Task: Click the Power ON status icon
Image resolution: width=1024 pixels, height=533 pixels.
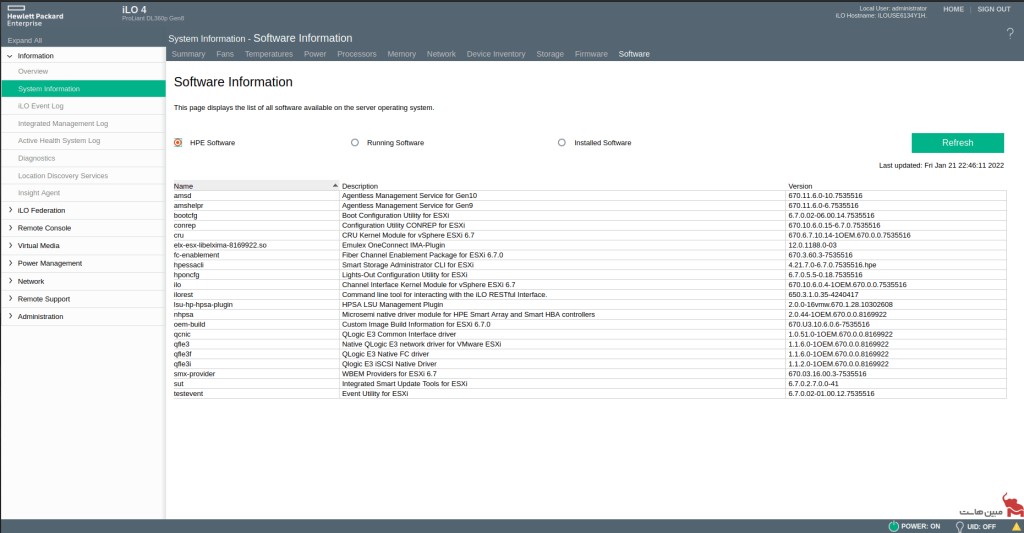Action: (x=893, y=526)
